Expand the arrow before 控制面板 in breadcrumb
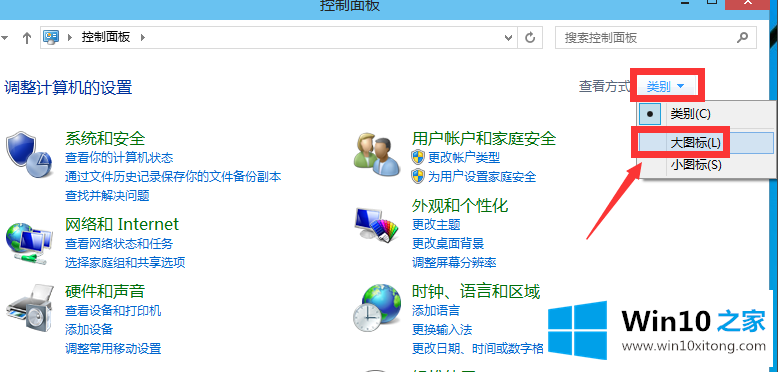778x372 pixels. pos(70,37)
